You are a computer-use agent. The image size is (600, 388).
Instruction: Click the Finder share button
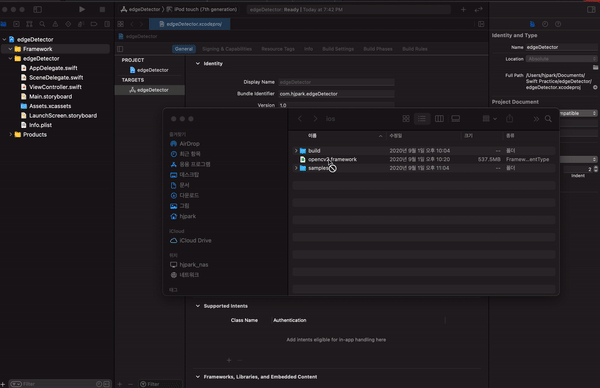pos(510,119)
